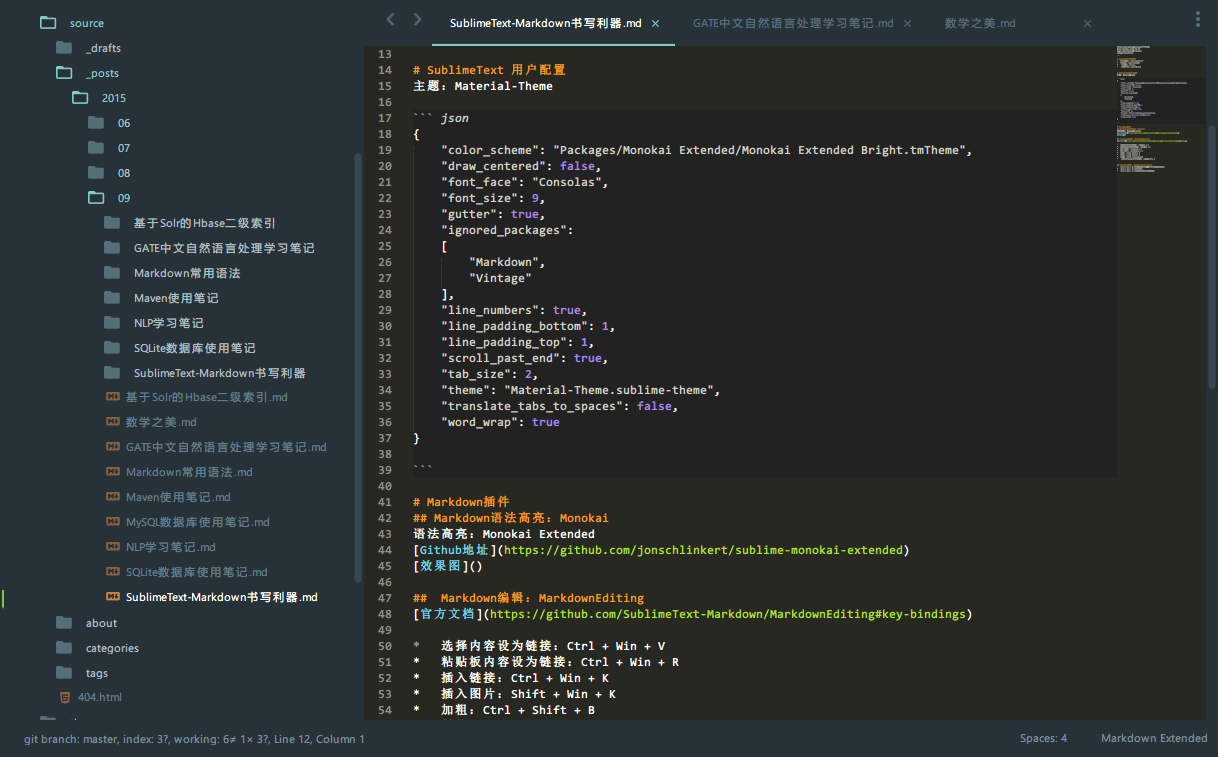Expand the _drafts folder
Image resolution: width=1218 pixels, height=757 pixels.
point(103,47)
